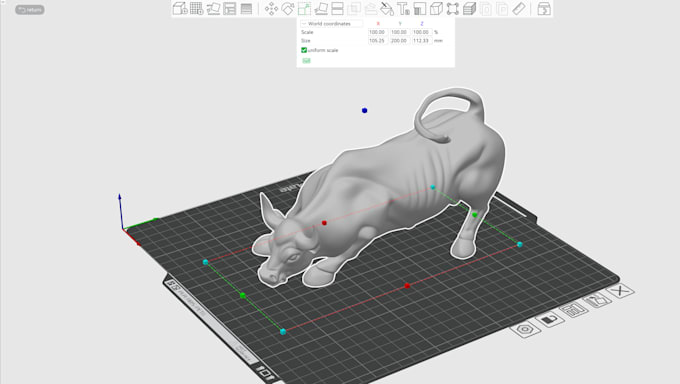
Task: Open the Assembly view icon at toolbar end
Action: pos(544,8)
